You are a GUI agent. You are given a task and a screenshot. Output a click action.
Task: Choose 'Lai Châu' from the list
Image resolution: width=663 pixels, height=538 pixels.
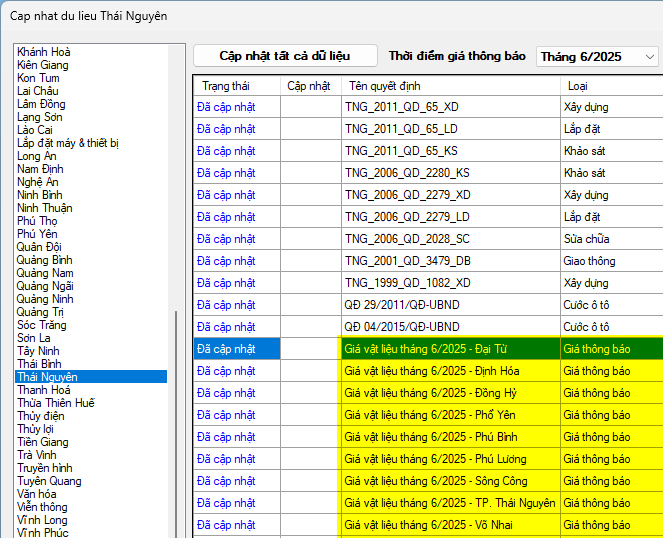coord(38,91)
